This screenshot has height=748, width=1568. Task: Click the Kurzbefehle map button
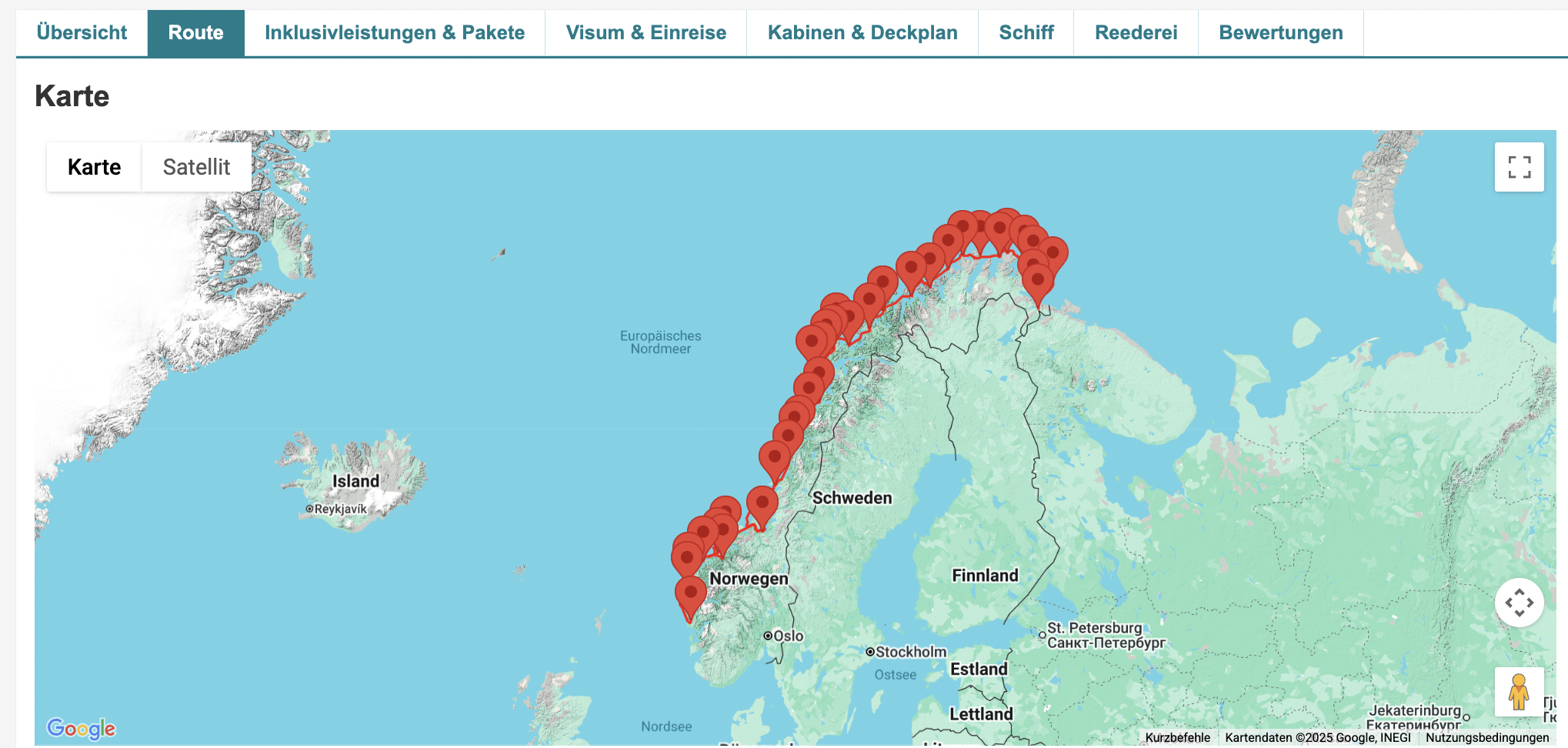pyautogui.click(x=1177, y=737)
